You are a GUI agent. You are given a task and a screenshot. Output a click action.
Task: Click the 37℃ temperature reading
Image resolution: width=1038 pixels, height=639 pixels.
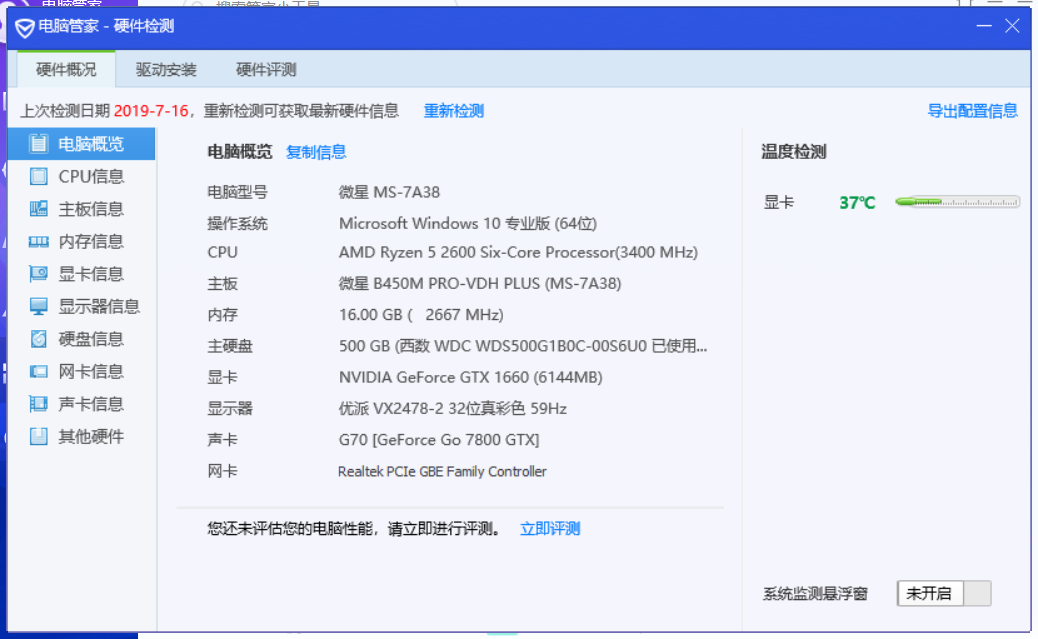point(857,203)
